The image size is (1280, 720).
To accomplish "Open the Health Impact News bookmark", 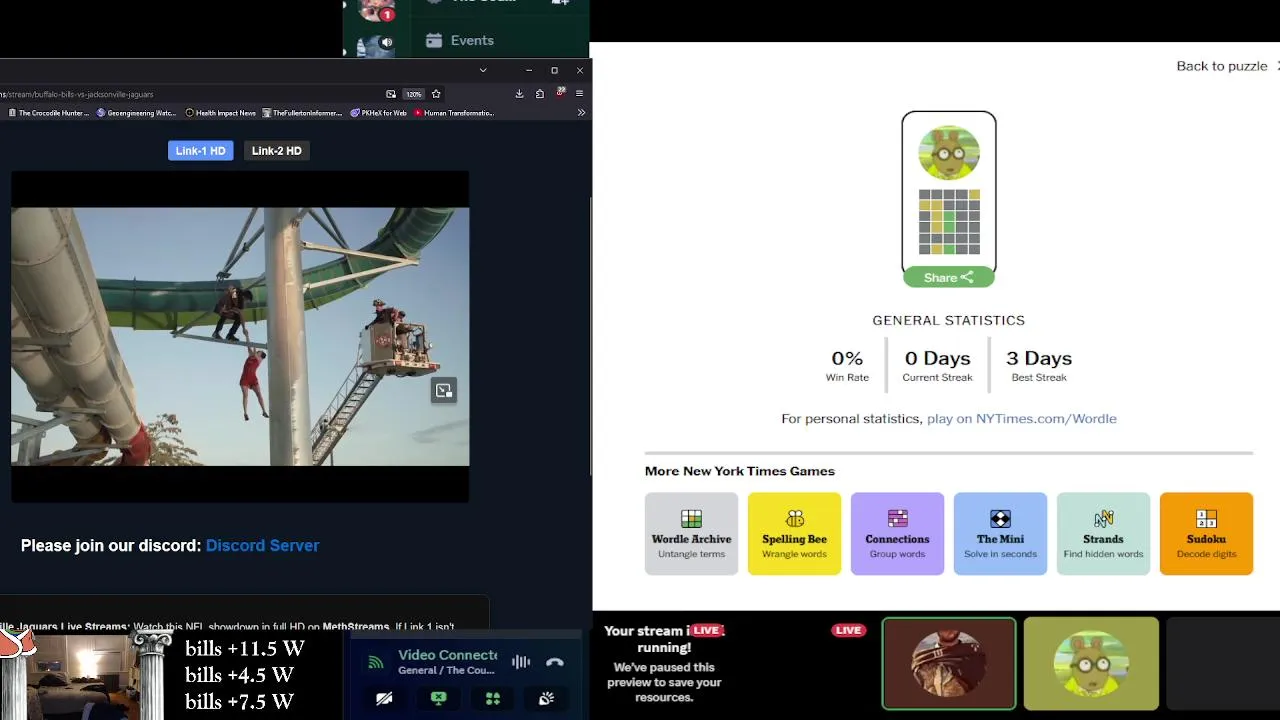I will (x=221, y=113).
